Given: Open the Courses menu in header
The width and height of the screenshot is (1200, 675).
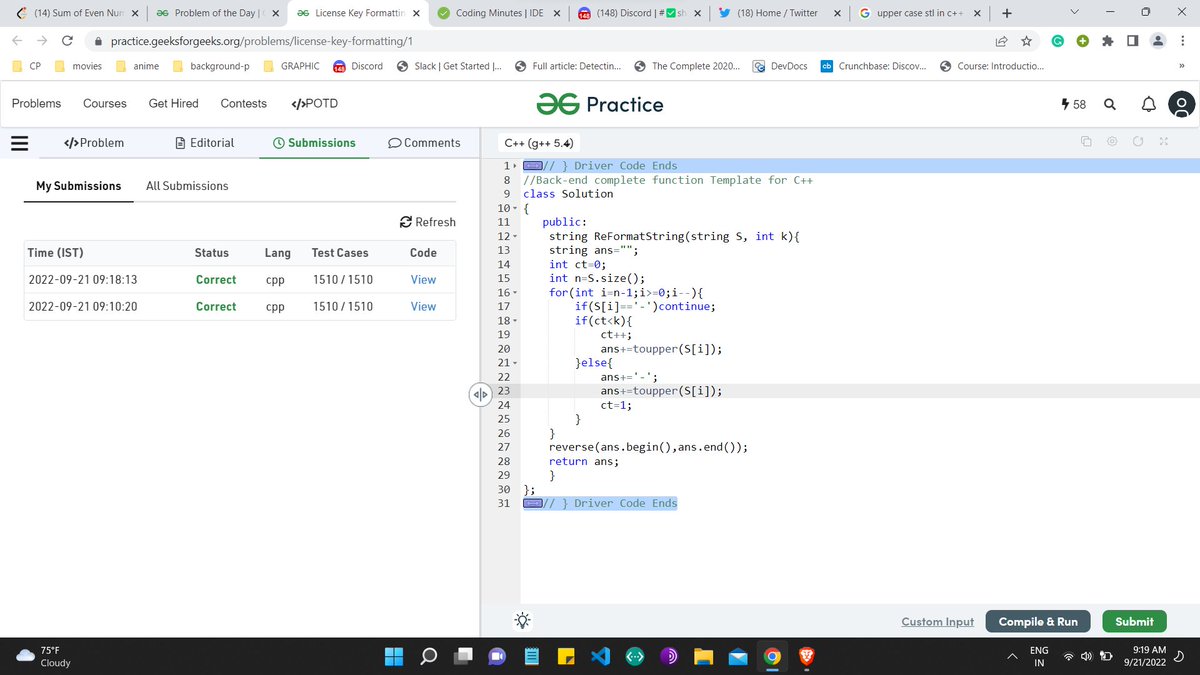Looking at the screenshot, I should (x=105, y=104).
